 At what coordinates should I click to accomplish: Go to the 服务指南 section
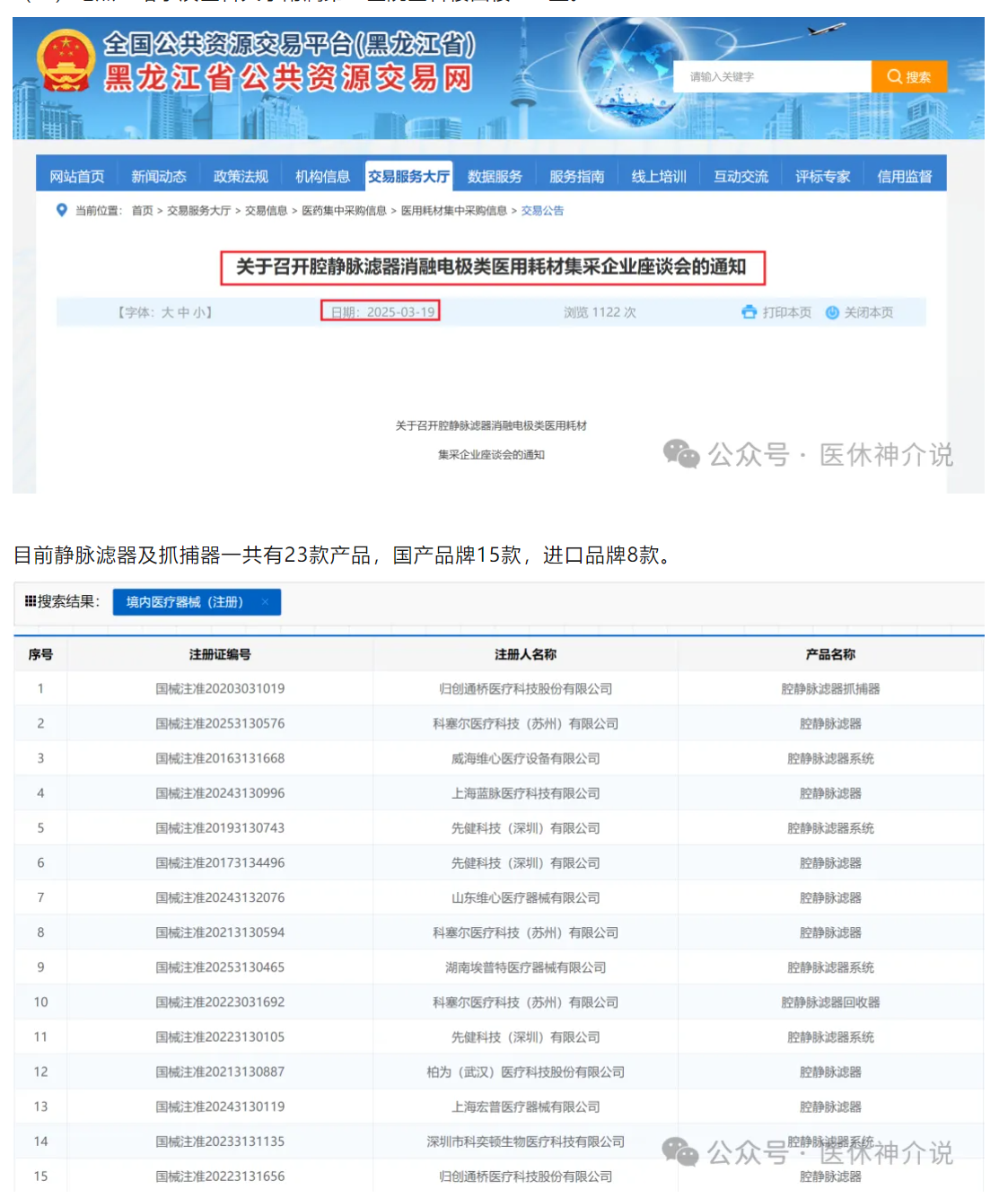(577, 176)
